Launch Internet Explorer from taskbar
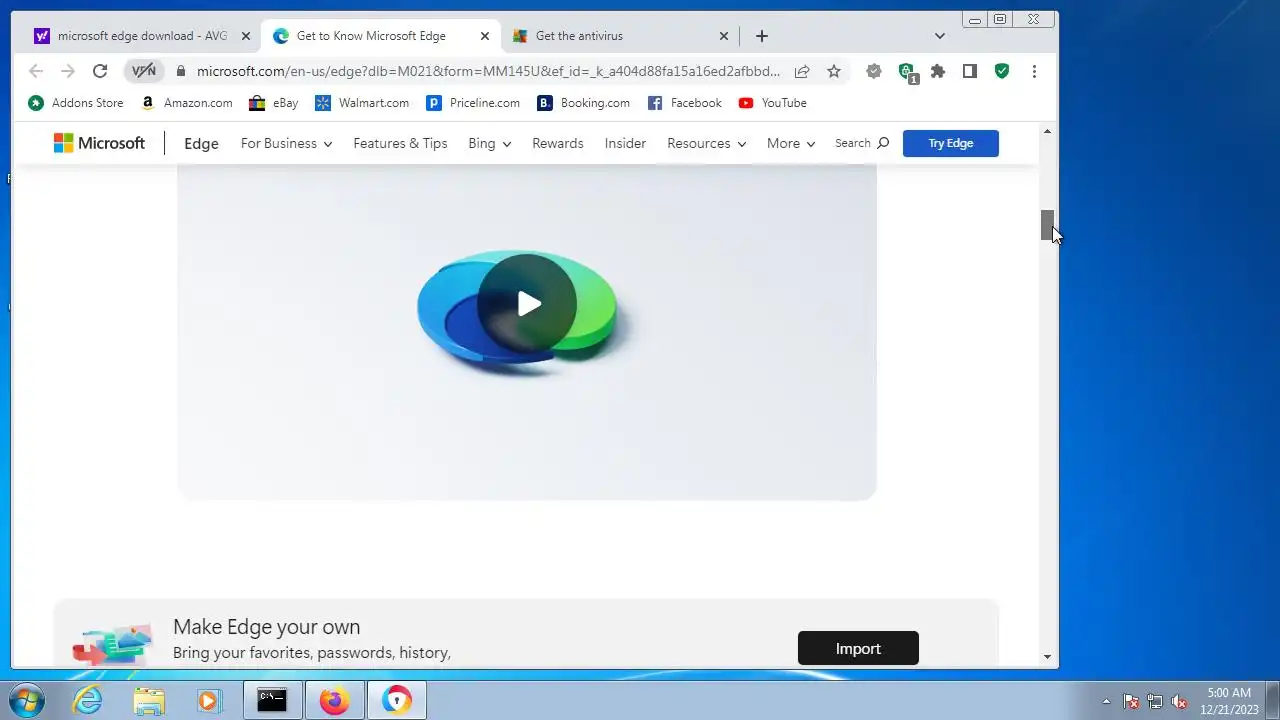This screenshot has height=720, width=1280. 88,700
